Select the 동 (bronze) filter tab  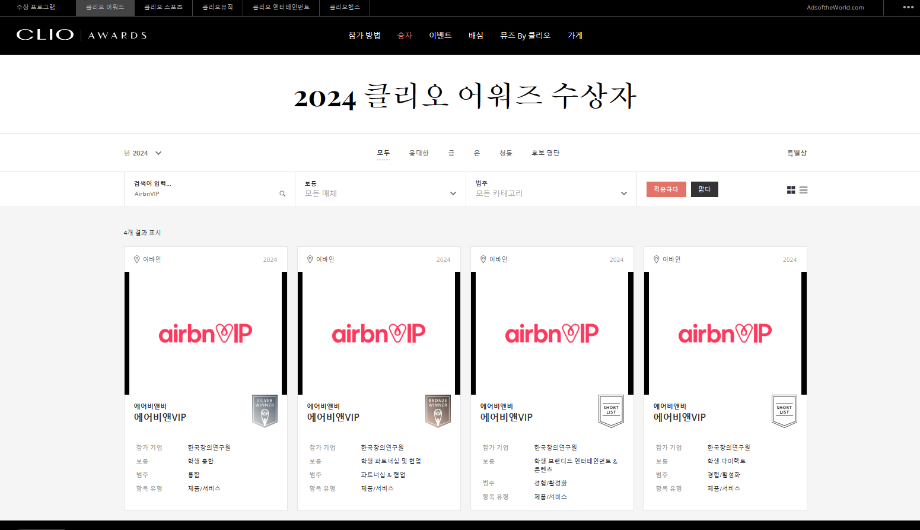(x=505, y=153)
